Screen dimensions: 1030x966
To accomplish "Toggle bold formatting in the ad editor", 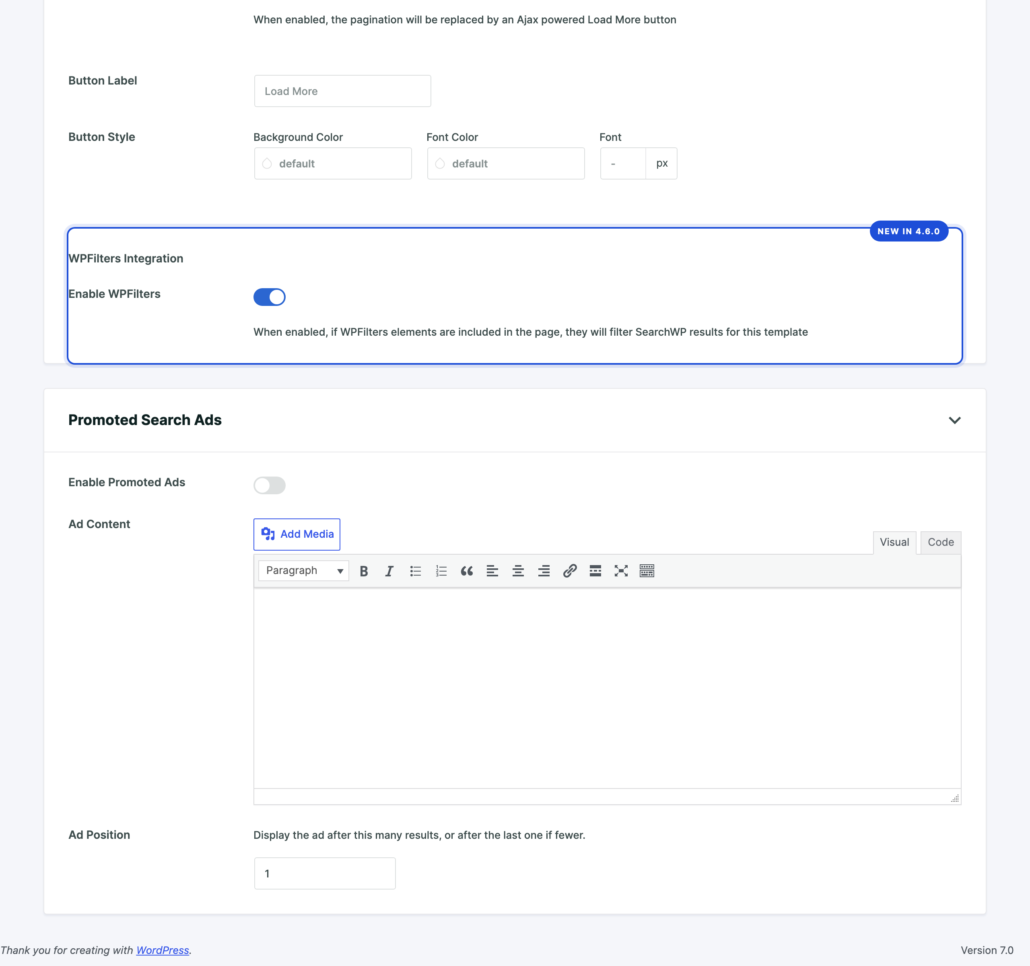I will [x=364, y=571].
